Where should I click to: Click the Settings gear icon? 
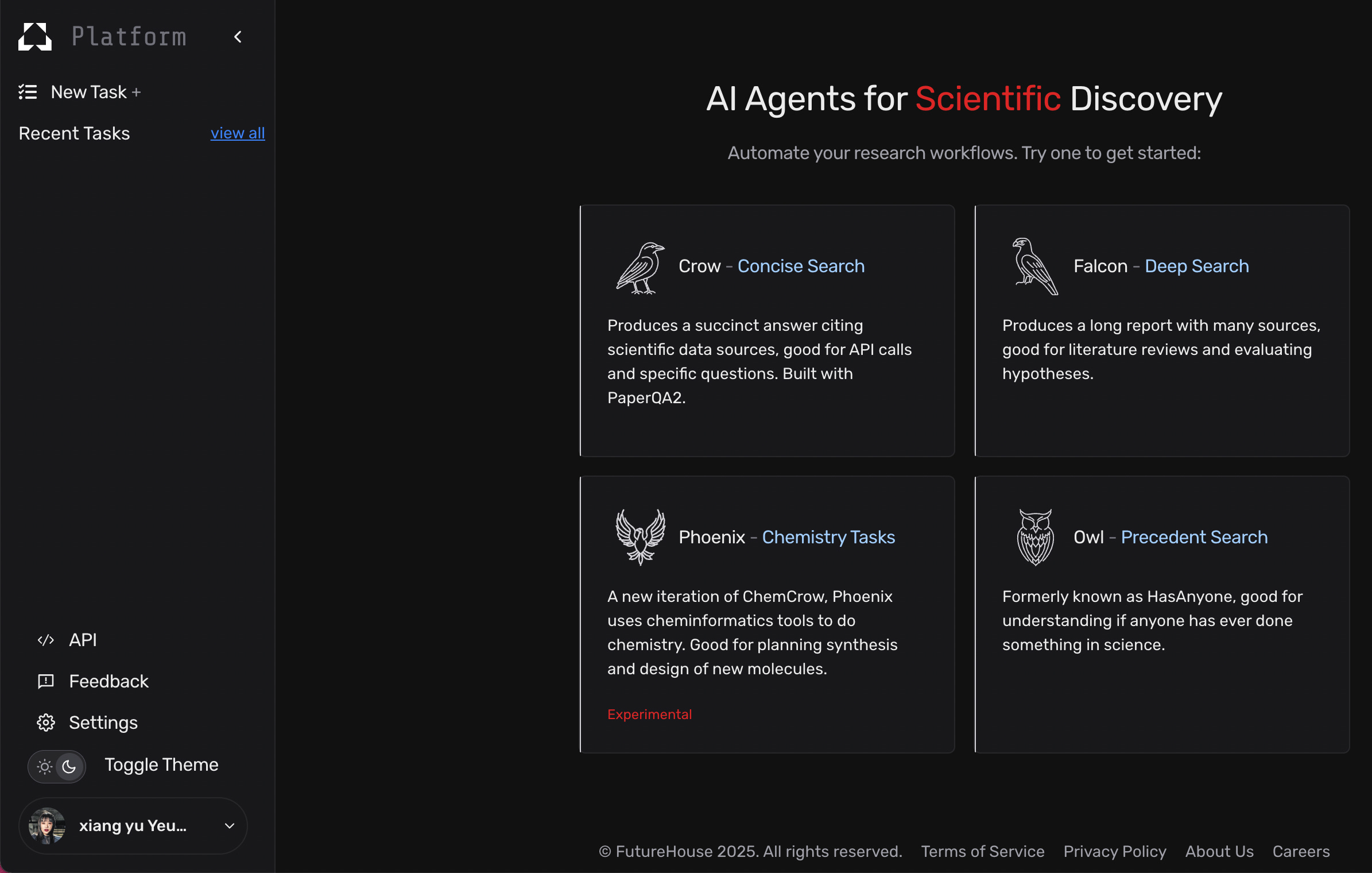tap(46, 723)
